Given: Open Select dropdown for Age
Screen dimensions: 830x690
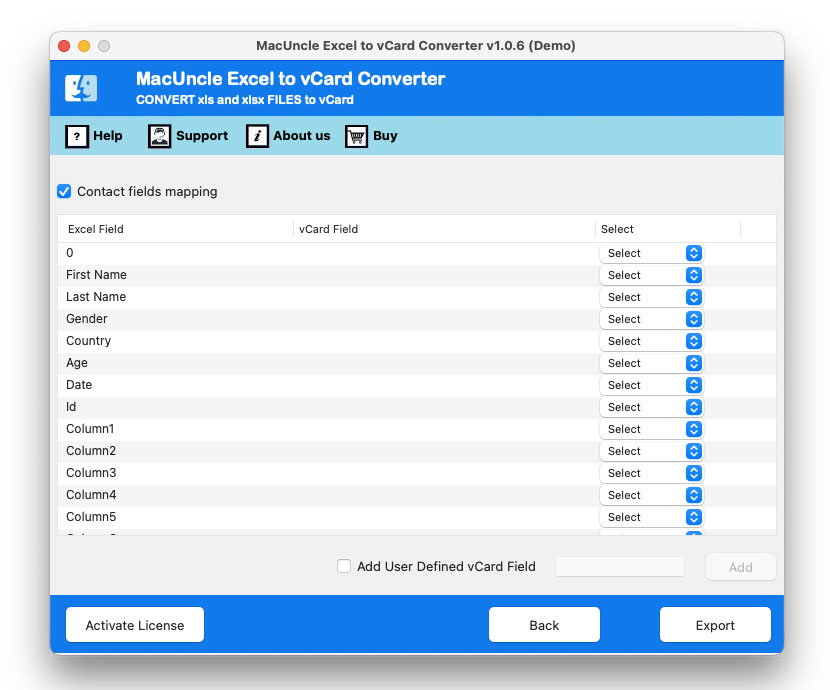Looking at the screenshot, I should [651, 363].
